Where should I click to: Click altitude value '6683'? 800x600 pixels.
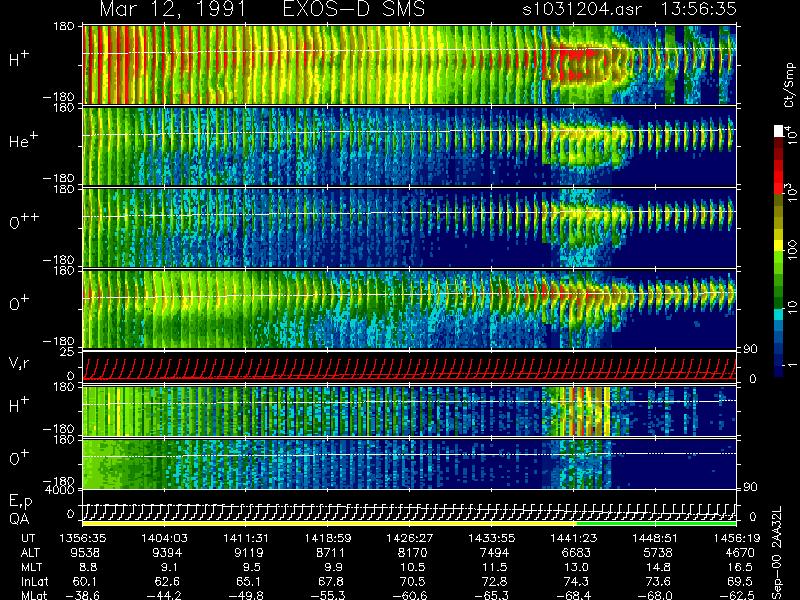coord(577,553)
